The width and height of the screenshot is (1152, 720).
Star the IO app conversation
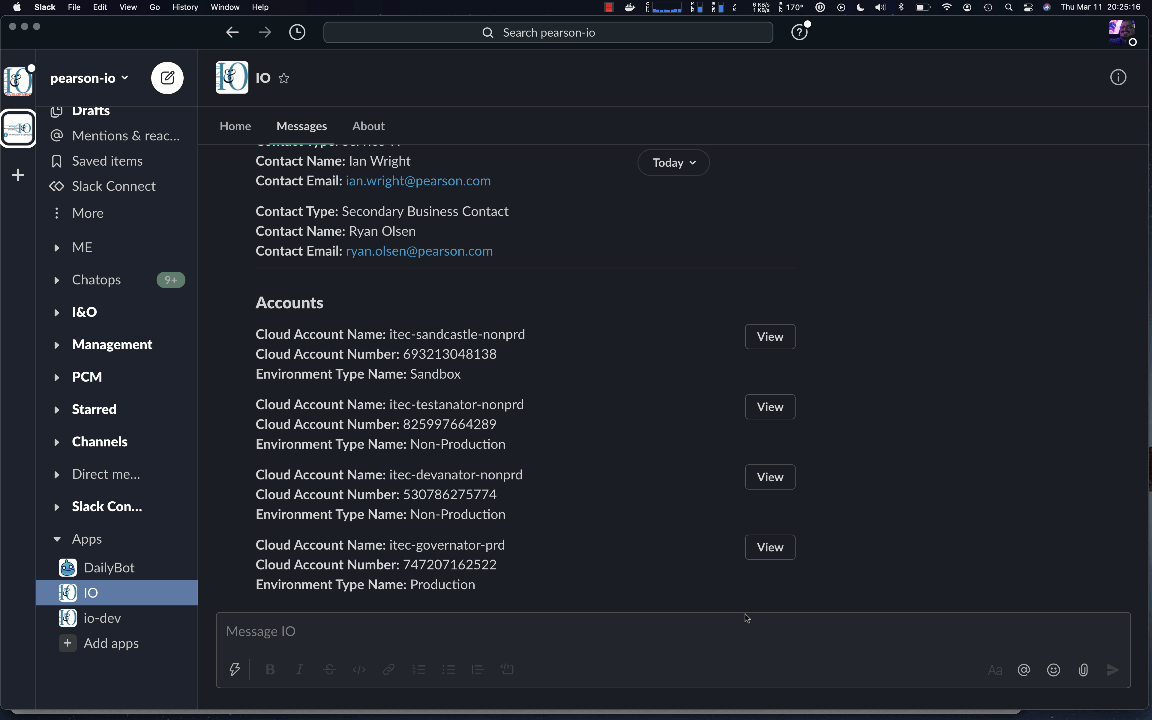point(284,78)
